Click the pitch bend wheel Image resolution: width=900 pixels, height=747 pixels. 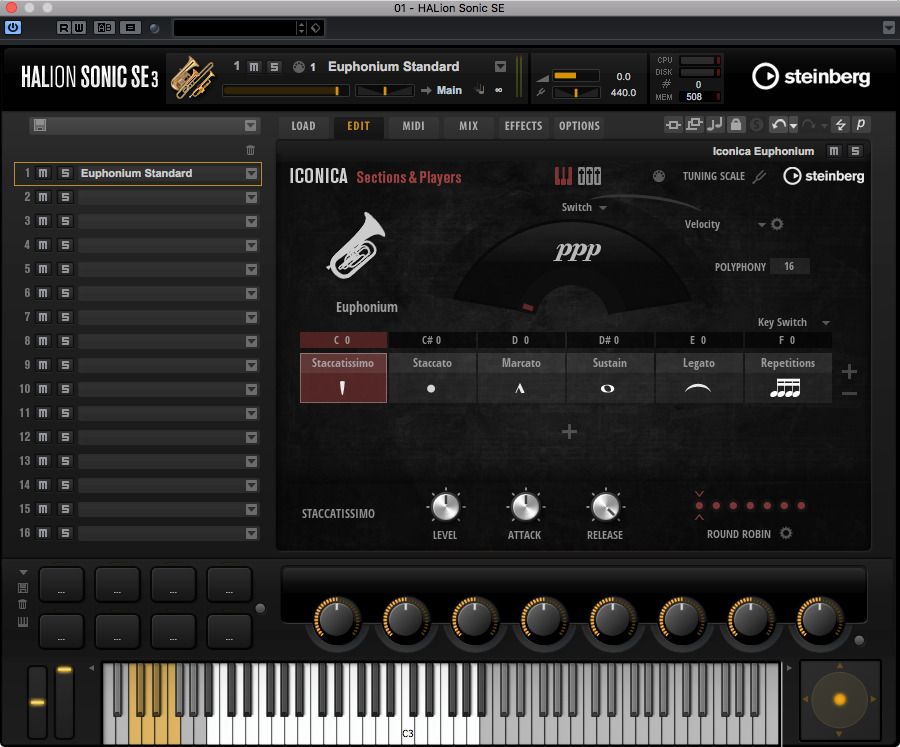click(37, 702)
